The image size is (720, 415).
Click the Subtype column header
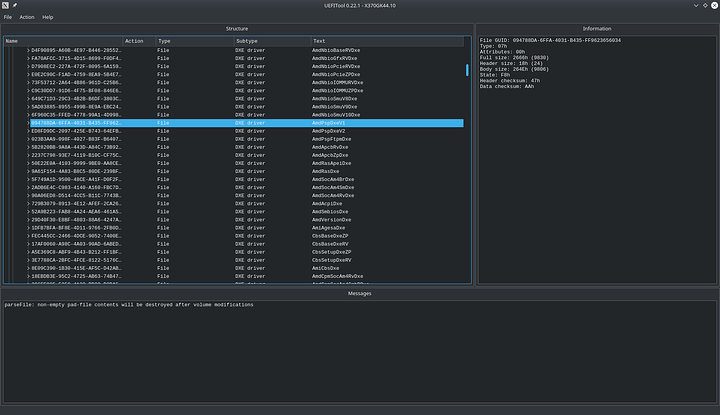coord(272,41)
